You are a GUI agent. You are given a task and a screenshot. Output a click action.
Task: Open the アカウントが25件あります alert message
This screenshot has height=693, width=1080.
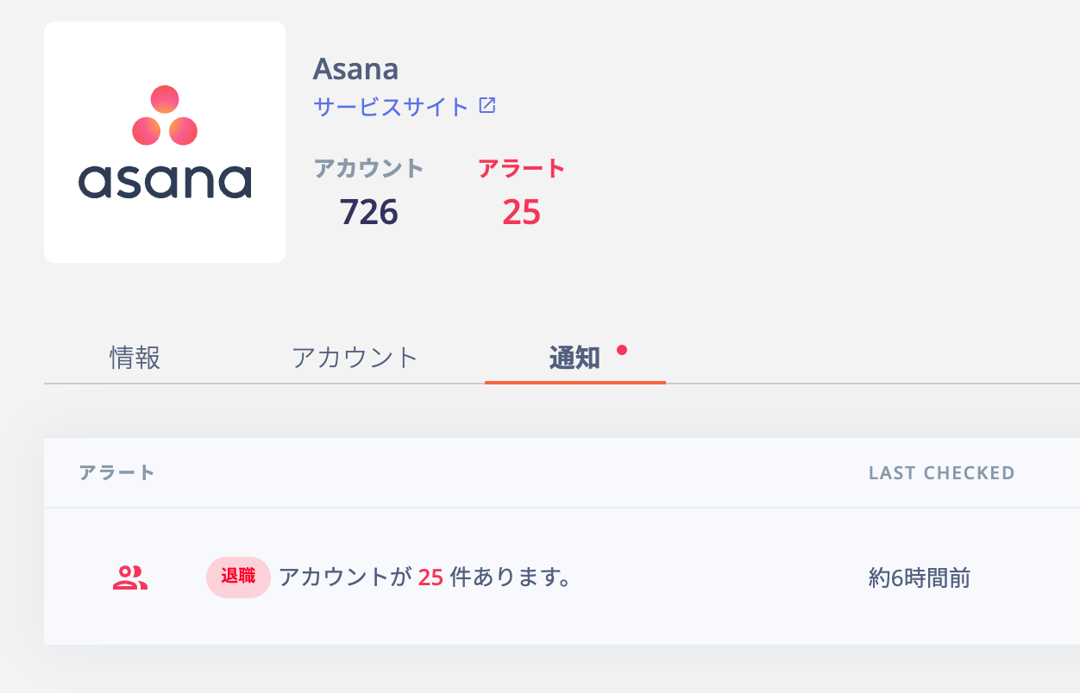425,577
